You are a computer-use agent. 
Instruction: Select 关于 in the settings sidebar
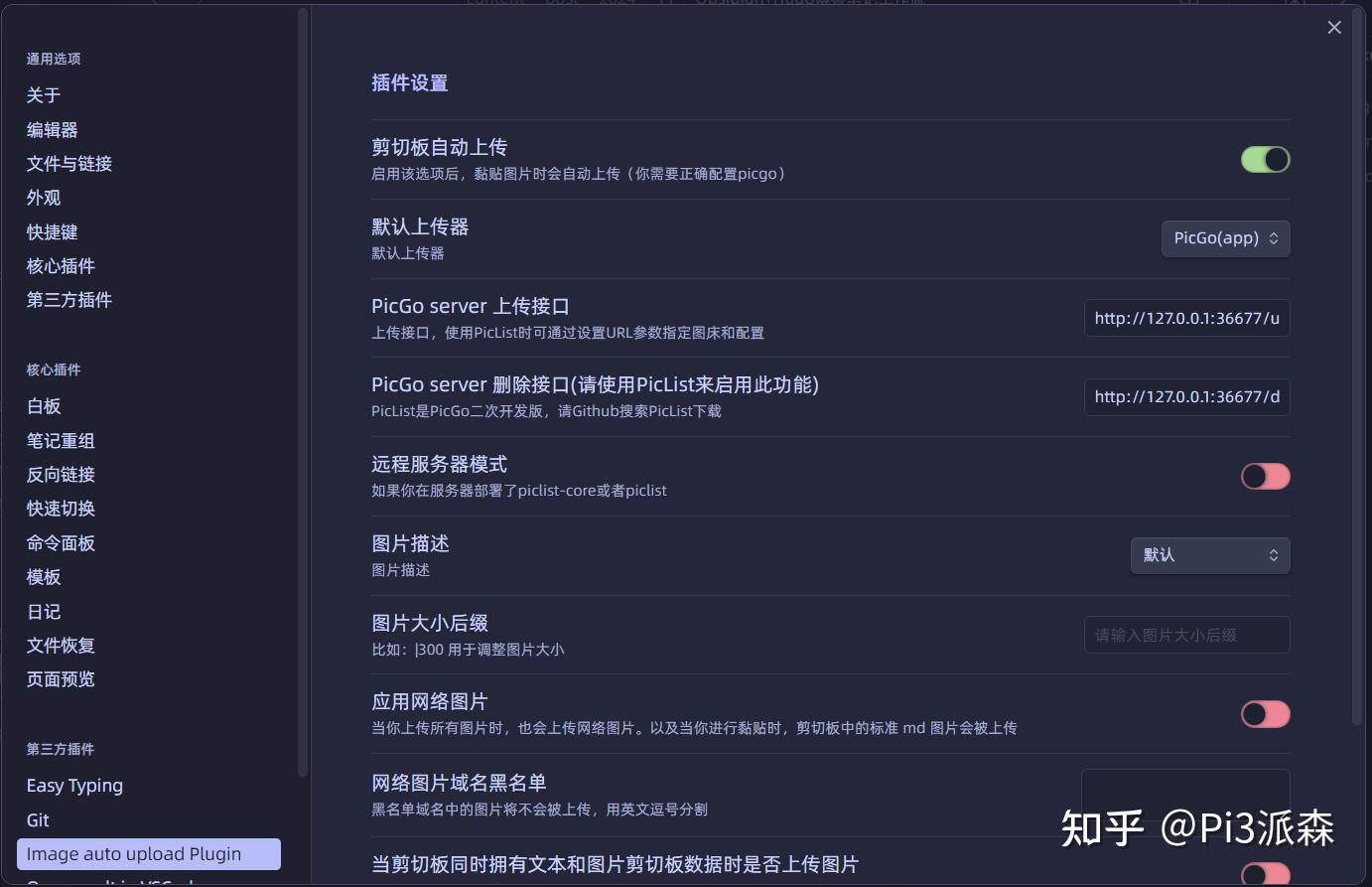[42, 95]
